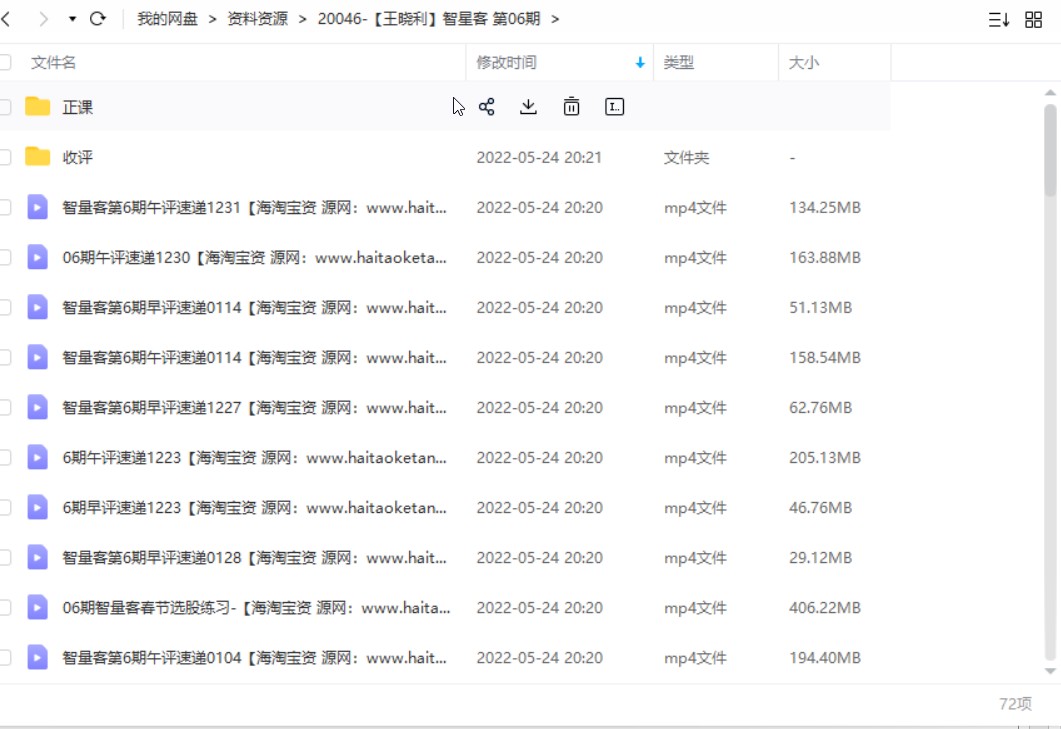This screenshot has height=729, width=1061.
Task: Click the 406.22MB size cell
Action: coord(825,608)
